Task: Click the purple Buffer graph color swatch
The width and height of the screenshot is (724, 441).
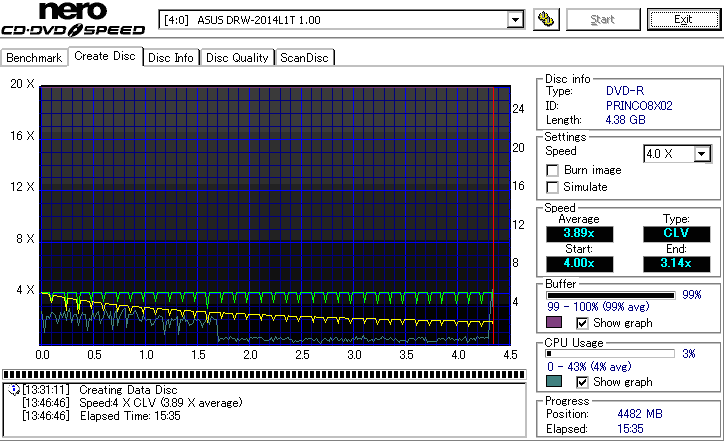Action: click(554, 322)
